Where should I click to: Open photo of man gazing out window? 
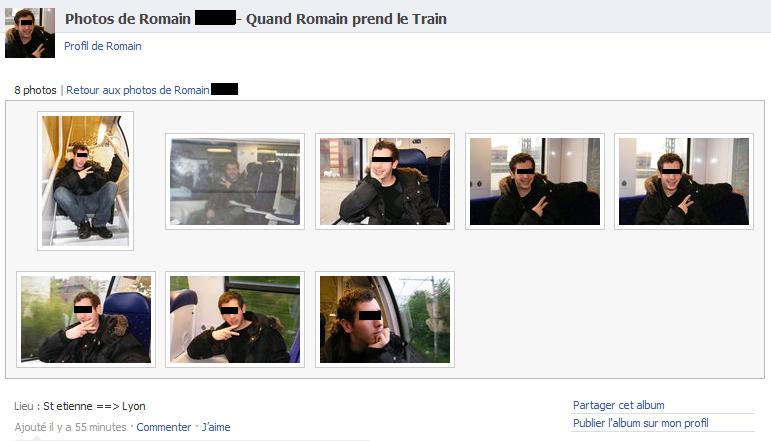[x=385, y=320]
